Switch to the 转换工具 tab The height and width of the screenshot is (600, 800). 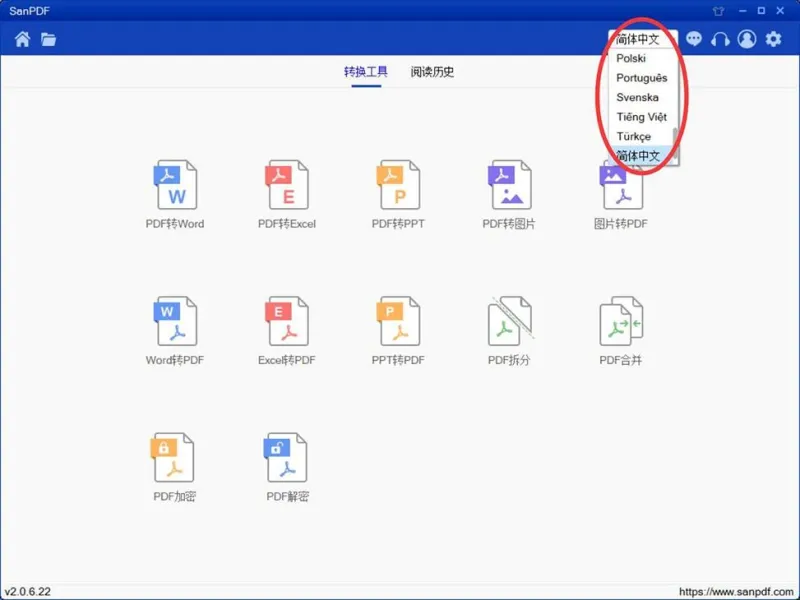click(366, 71)
